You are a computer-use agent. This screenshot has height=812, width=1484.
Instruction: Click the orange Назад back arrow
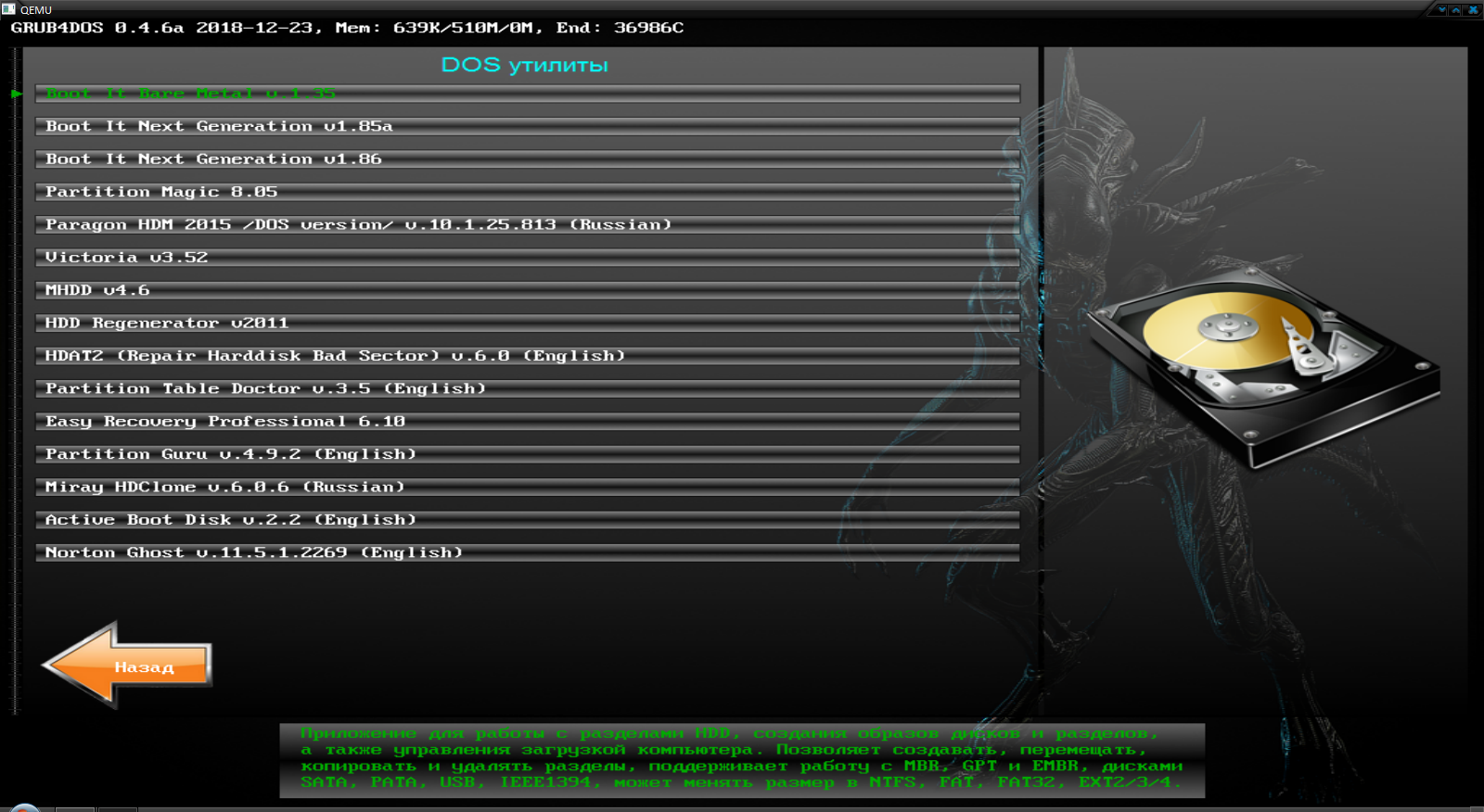point(128,666)
